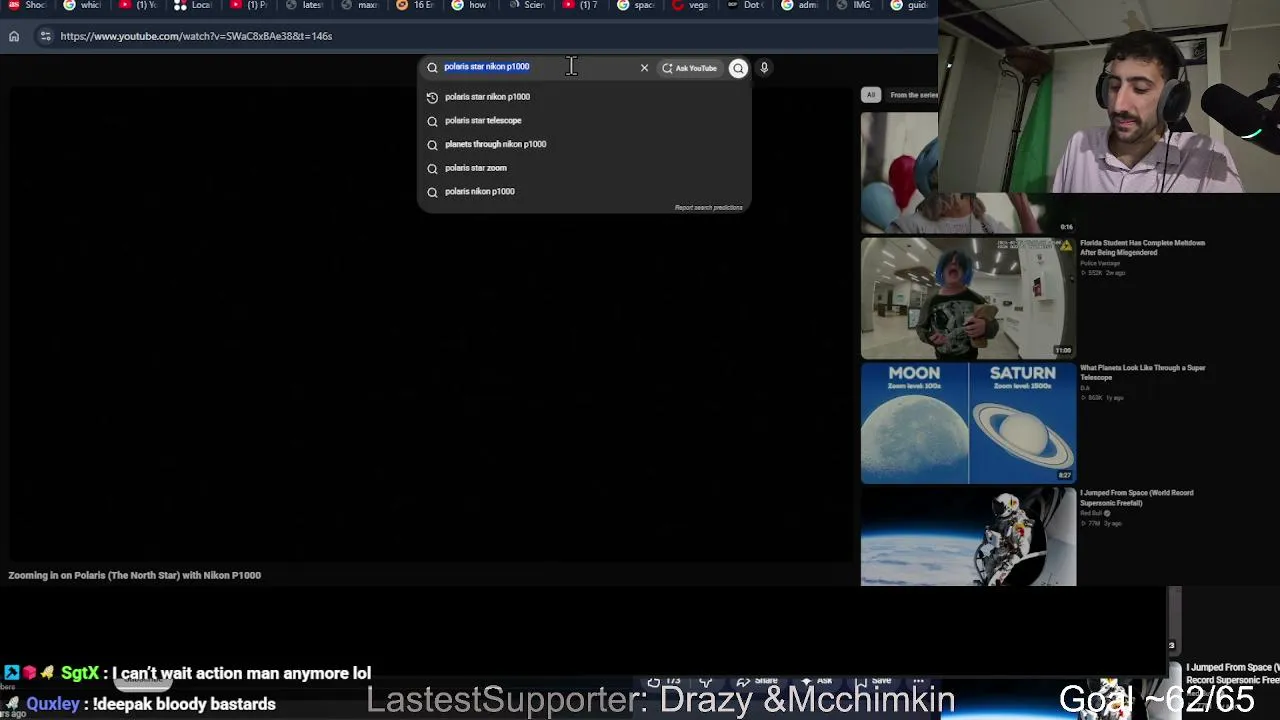Open the space jump video thumbnail
Viewport: 1280px width, 720px height.
968,537
